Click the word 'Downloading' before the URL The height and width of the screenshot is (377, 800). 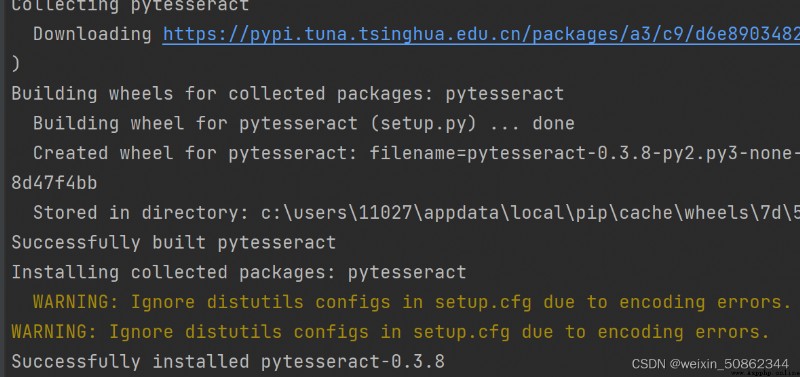pyautogui.click(x=92, y=34)
